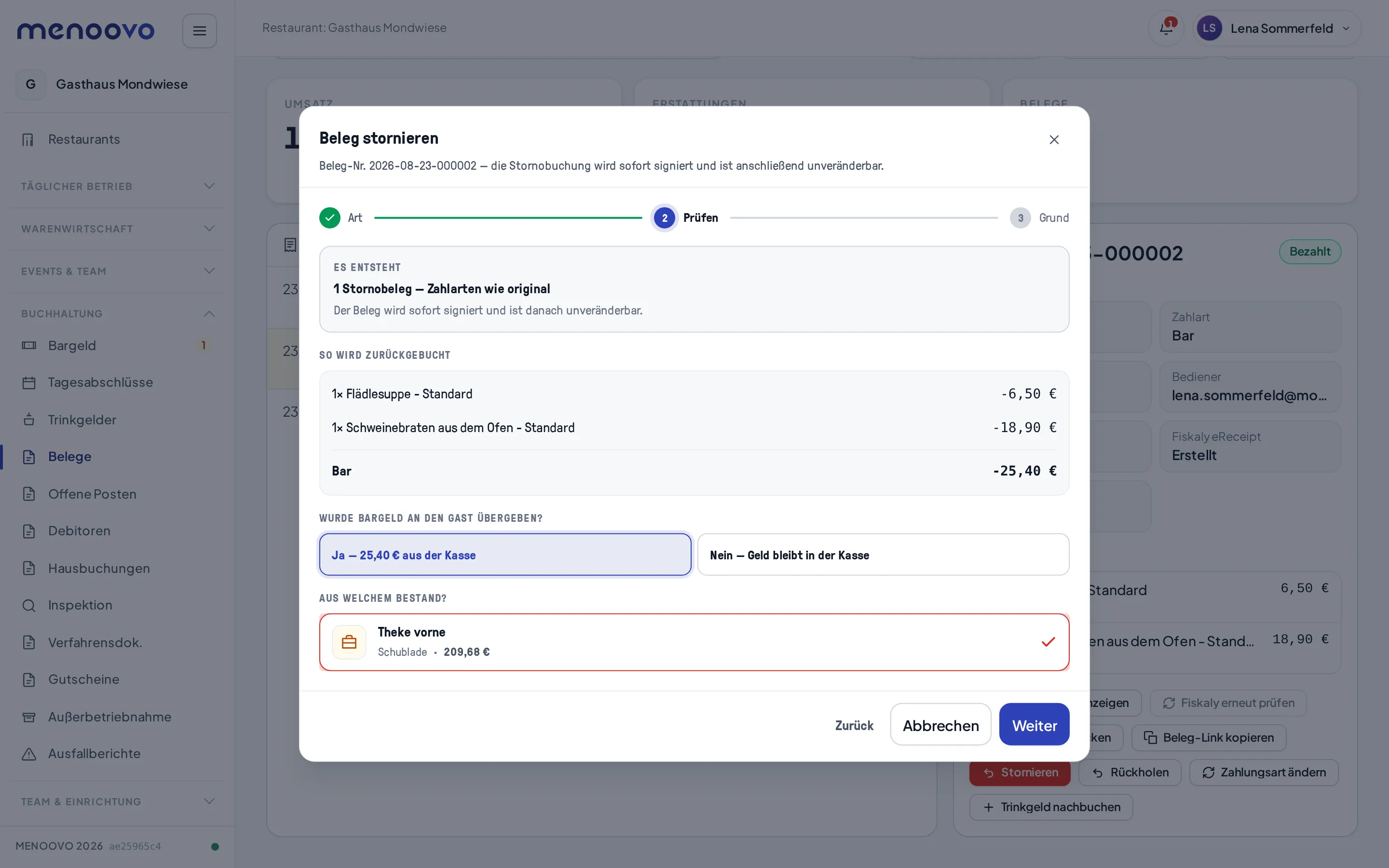
Task: Click the LS user avatar
Action: [1209, 28]
